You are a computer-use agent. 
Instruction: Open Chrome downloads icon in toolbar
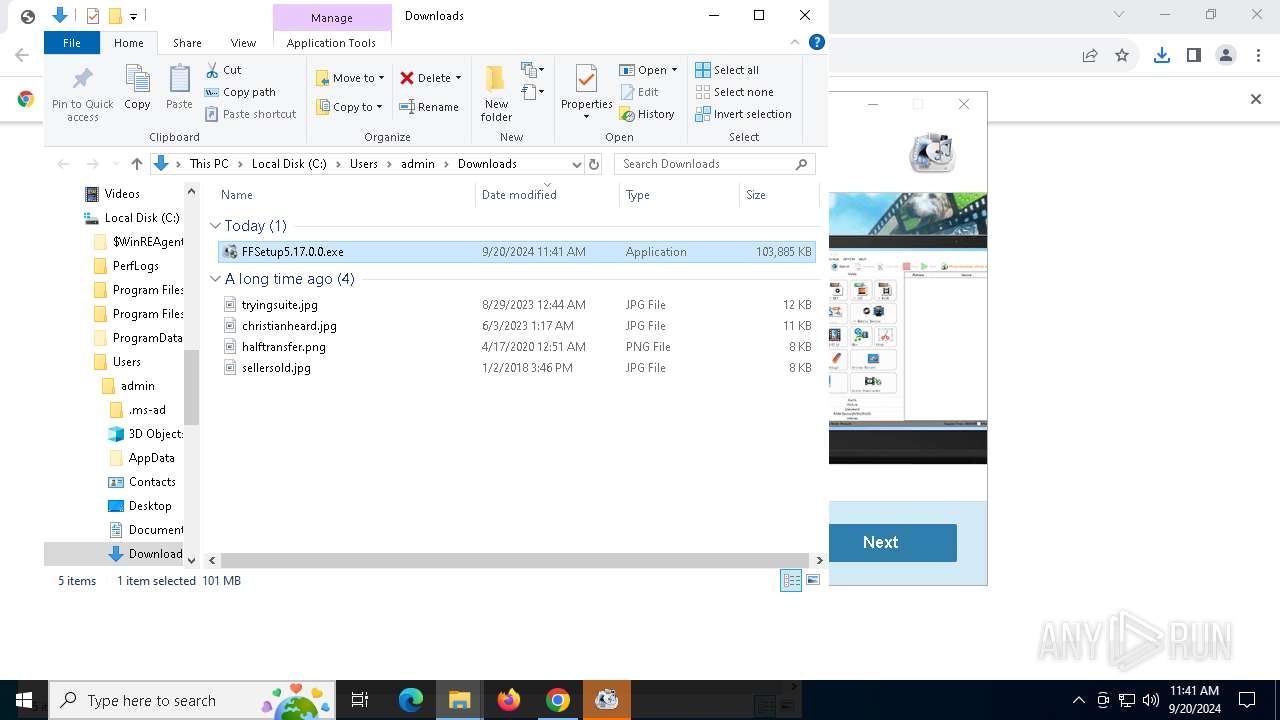[x=1161, y=55]
